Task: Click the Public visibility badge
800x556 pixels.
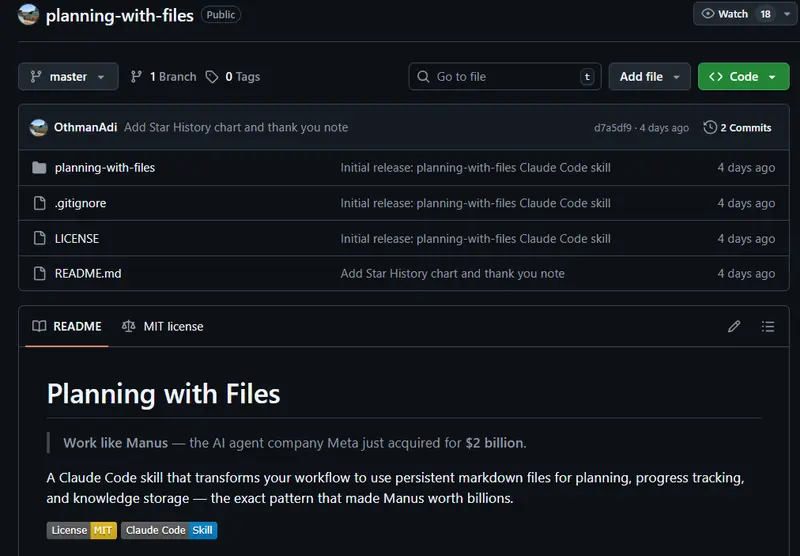Action: click(220, 15)
